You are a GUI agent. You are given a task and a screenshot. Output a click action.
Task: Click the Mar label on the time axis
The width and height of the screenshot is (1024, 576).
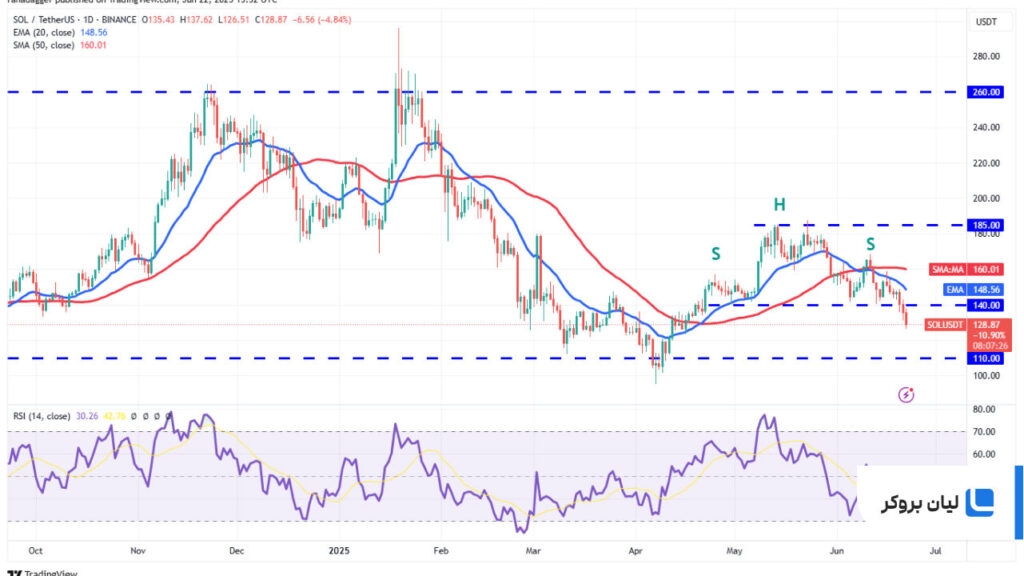533,551
